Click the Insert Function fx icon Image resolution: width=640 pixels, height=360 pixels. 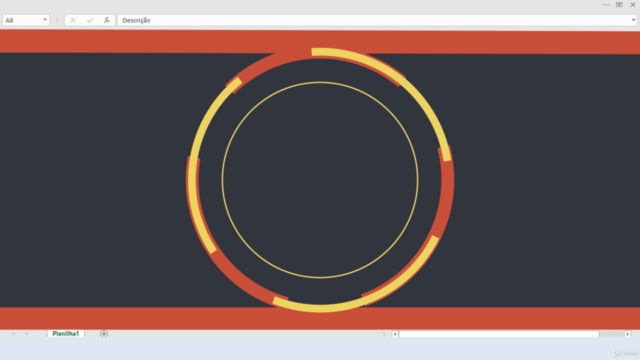coord(107,20)
